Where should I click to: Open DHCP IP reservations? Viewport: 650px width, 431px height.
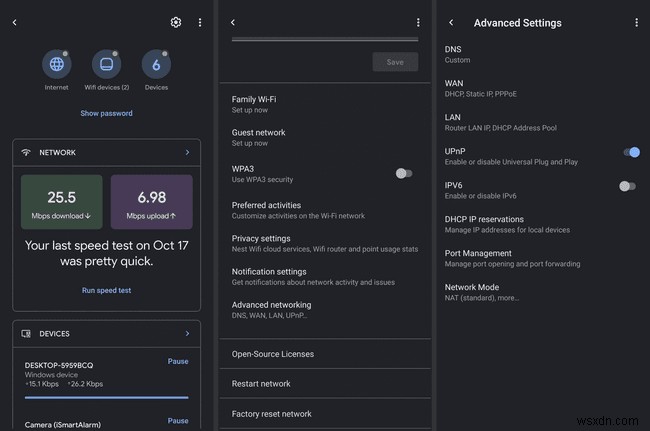click(484, 224)
